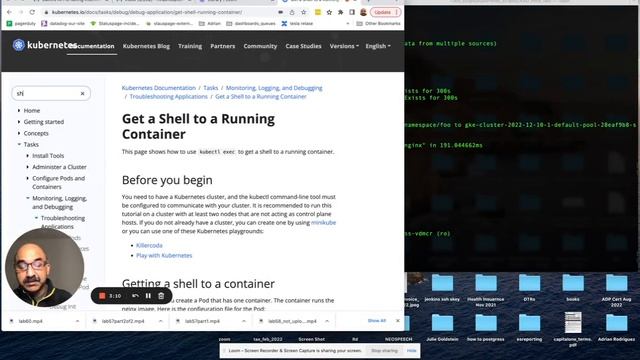This screenshot has width=640, height=360.
Task: Open the Chrome profile avatar
Action: click(363, 12)
